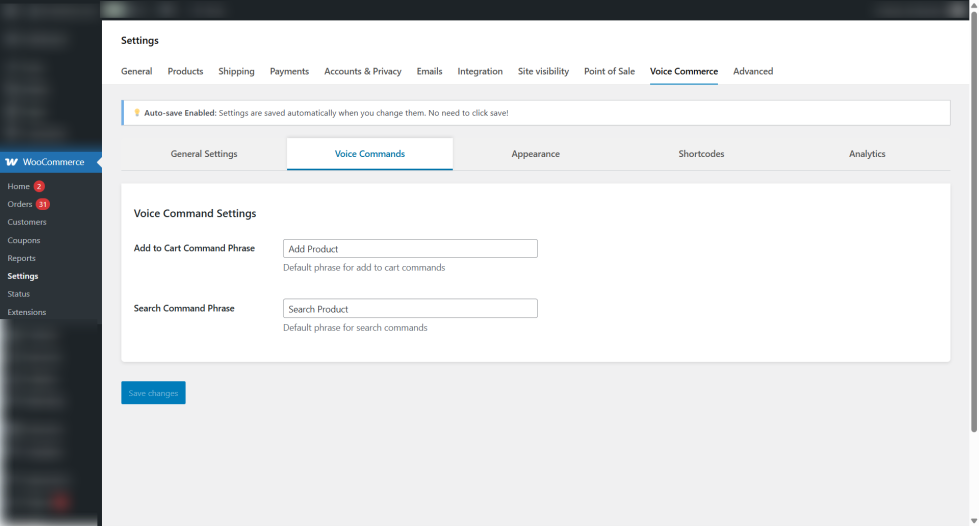979x526 pixels.
Task: Click the Save changes button
Action: click(153, 393)
